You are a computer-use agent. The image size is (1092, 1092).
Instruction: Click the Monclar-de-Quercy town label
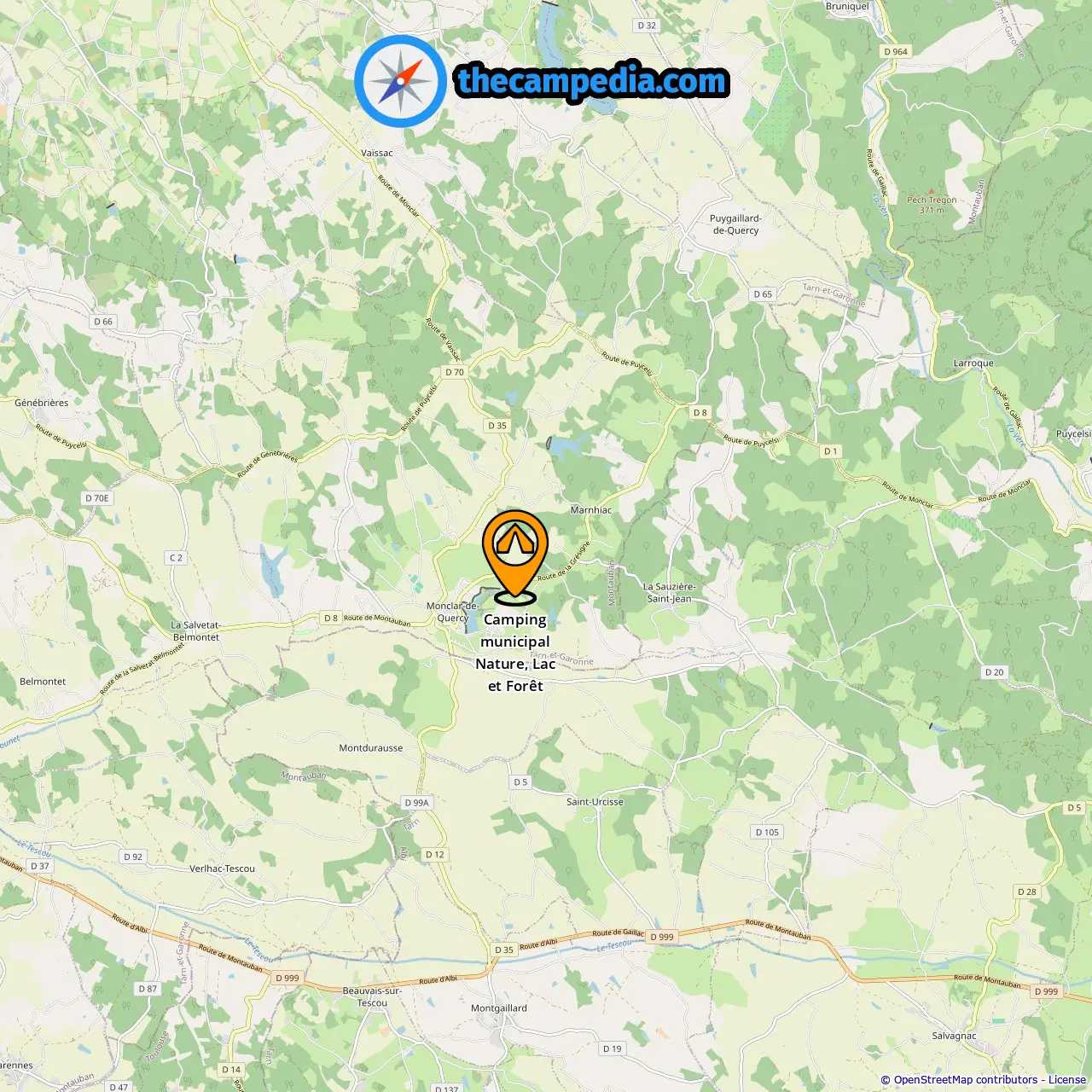[x=452, y=612]
